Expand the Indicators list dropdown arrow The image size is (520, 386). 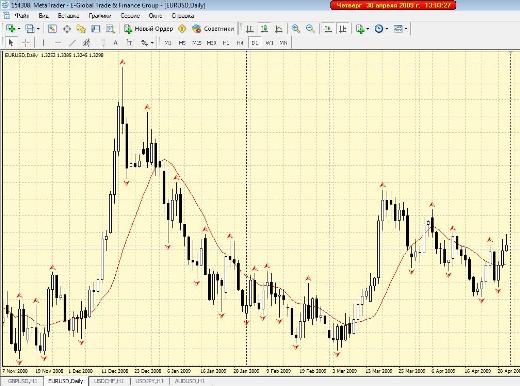click(x=367, y=29)
